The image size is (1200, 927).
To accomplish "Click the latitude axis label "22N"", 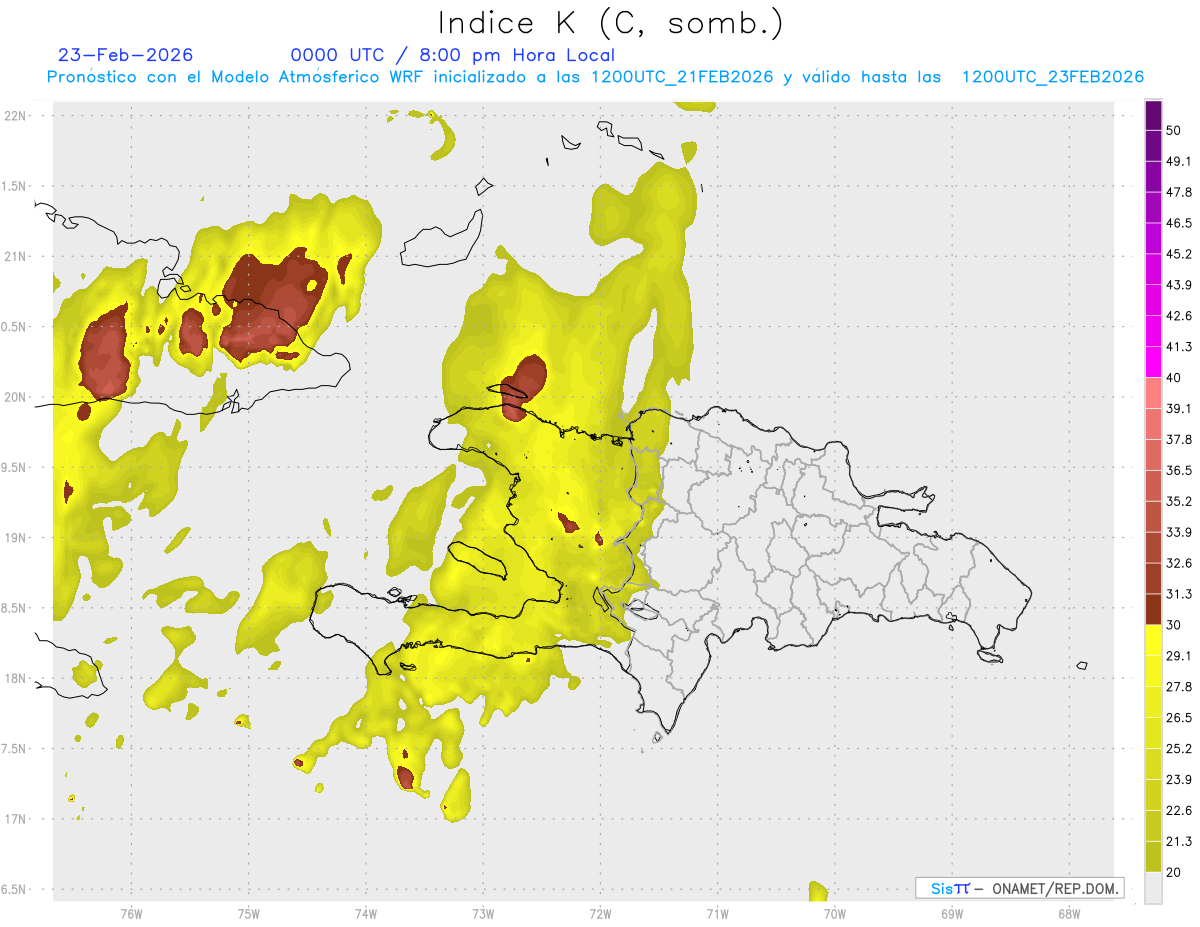I will pyautogui.click(x=15, y=115).
